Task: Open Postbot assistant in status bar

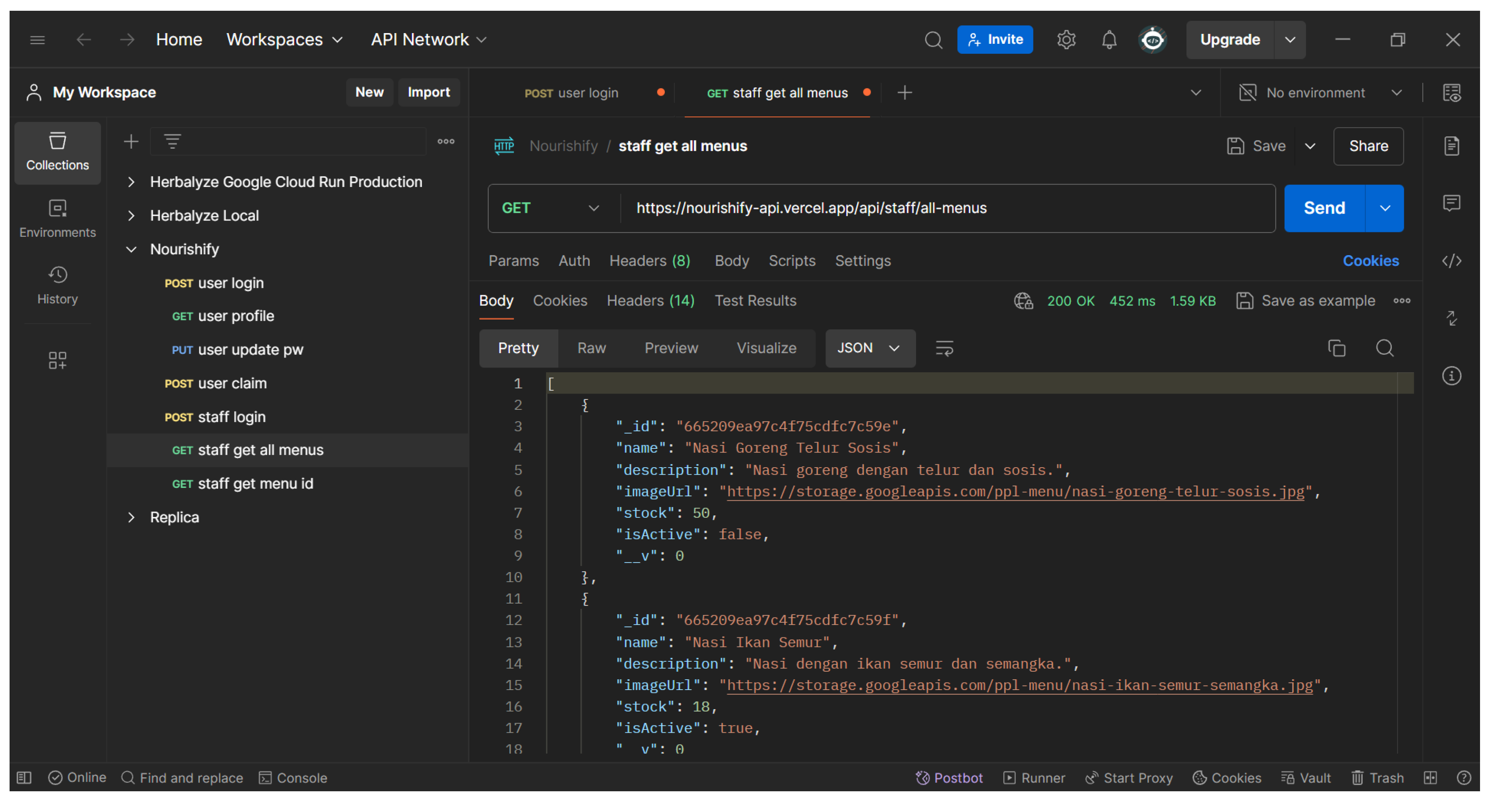Action: click(x=949, y=777)
